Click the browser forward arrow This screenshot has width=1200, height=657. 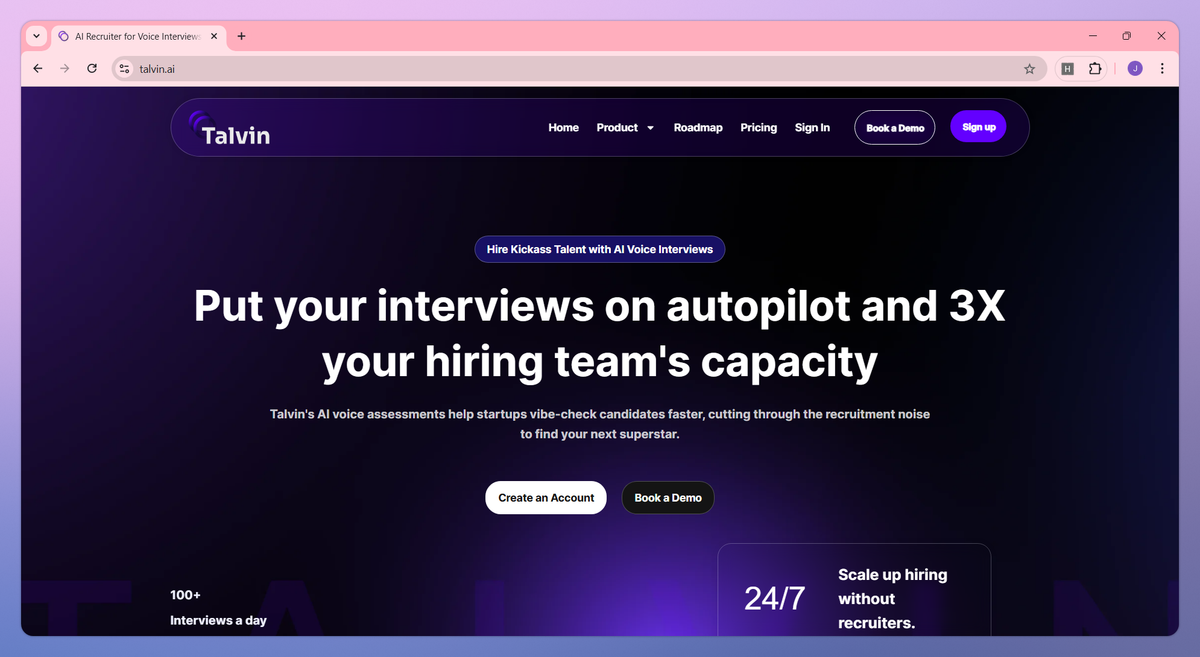click(x=65, y=69)
